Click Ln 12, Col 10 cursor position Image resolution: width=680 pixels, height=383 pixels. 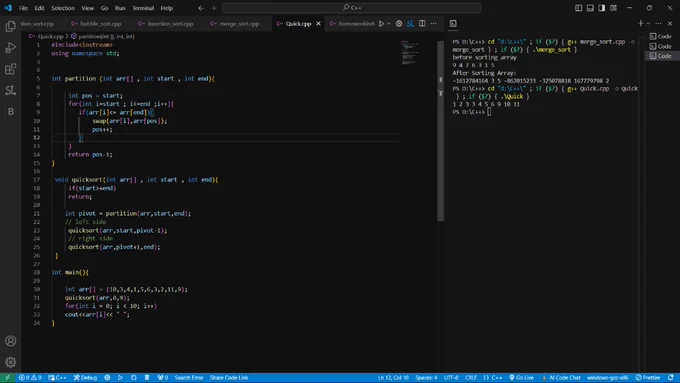coord(393,377)
